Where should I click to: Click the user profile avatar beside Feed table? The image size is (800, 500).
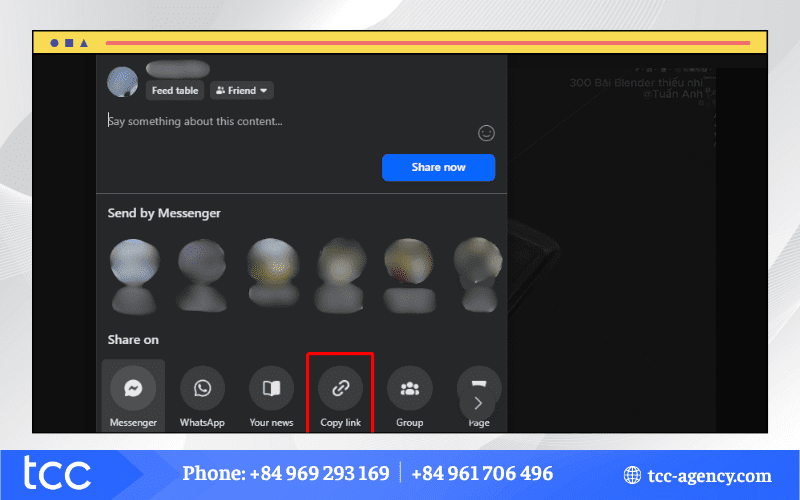122,82
